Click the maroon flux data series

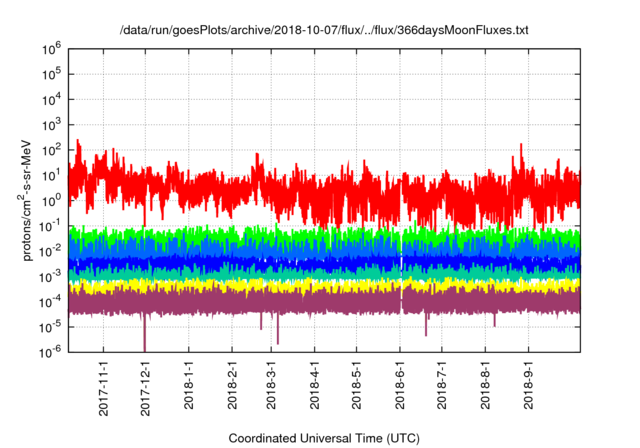(x=324, y=302)
